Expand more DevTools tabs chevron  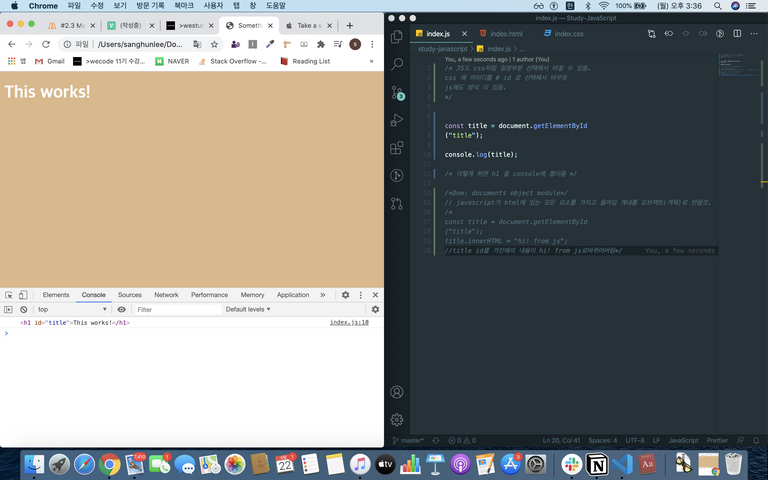322,295
